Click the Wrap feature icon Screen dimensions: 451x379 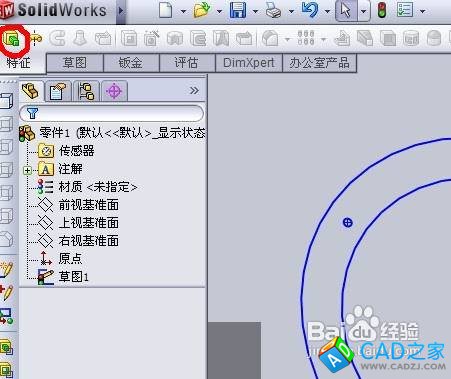(x=411, y=39)
